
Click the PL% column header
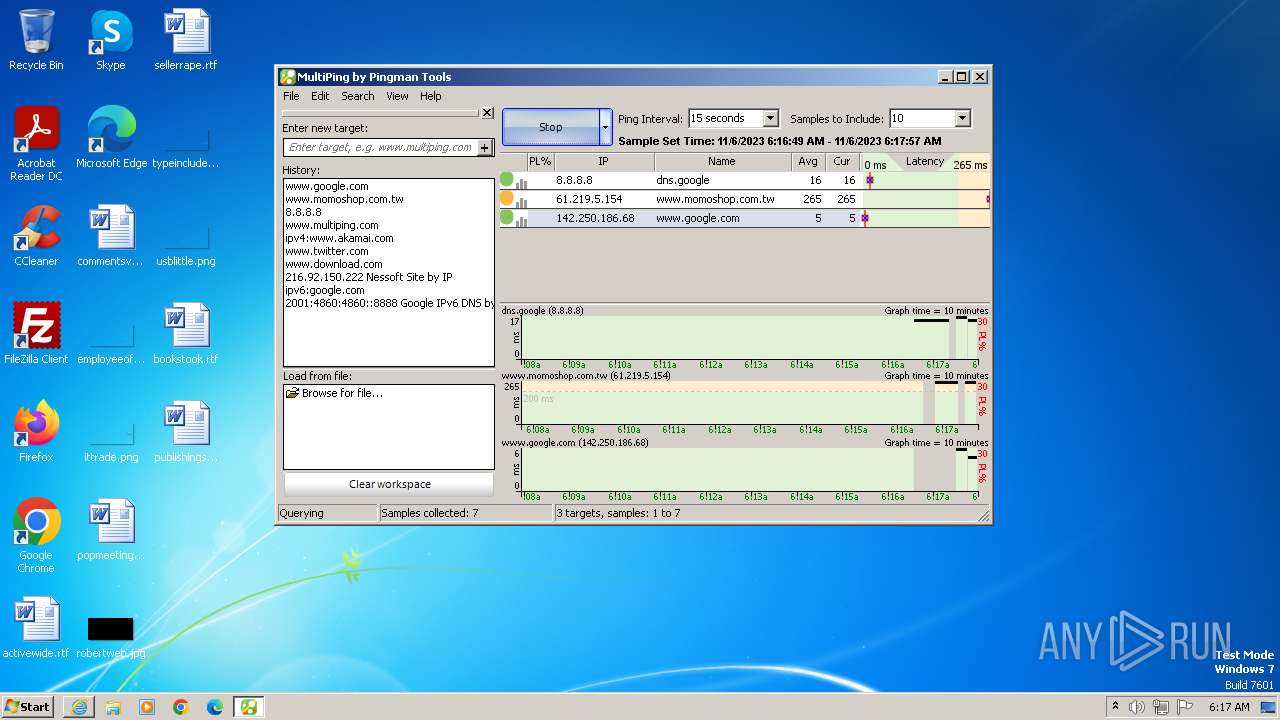(540, 161)
